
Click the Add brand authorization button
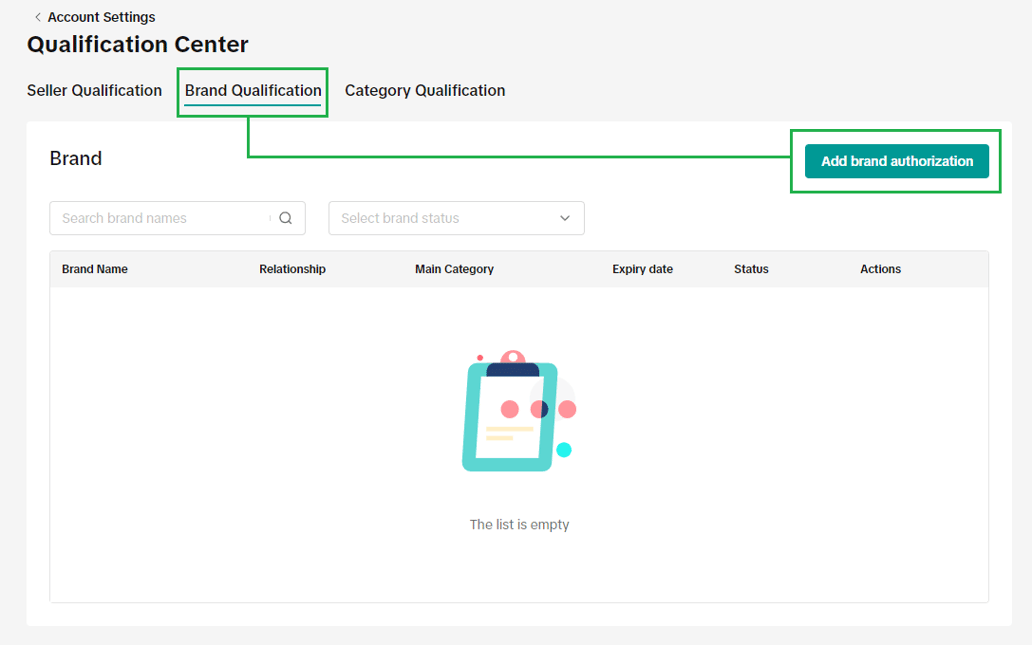click(895, 161)
